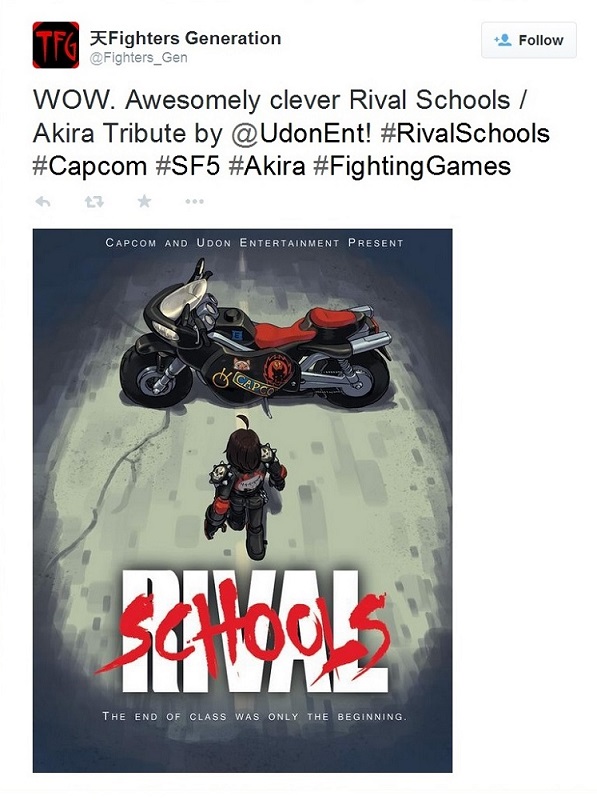The width and height of the screenshot is (597, 800).
Task: Open the Rival Schools poster image
Action: [242, 501]
